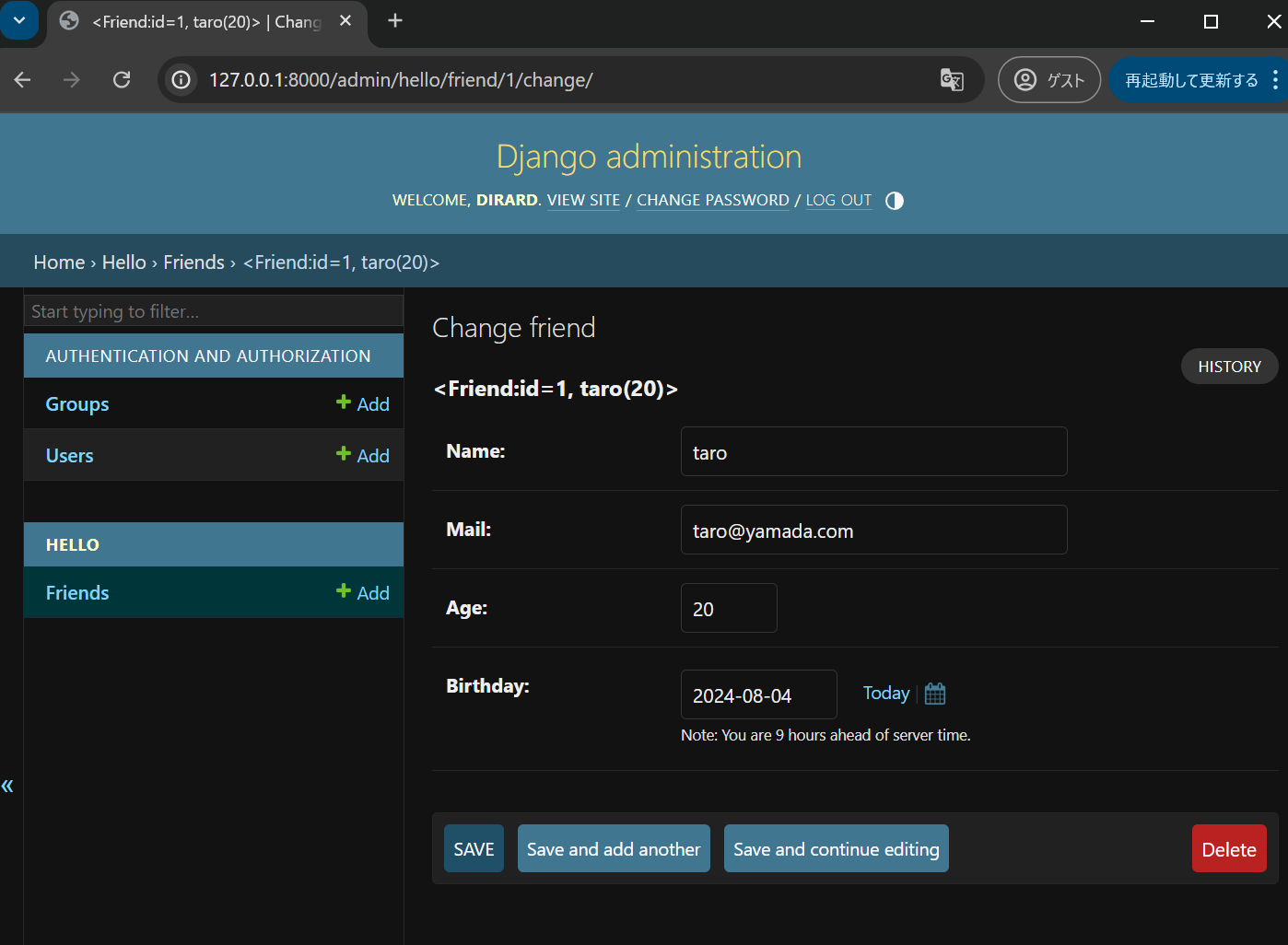The width and height of the screenshot is (1288, 945).
Task: Click the VIEW SITE link
Action: [583, 200]
